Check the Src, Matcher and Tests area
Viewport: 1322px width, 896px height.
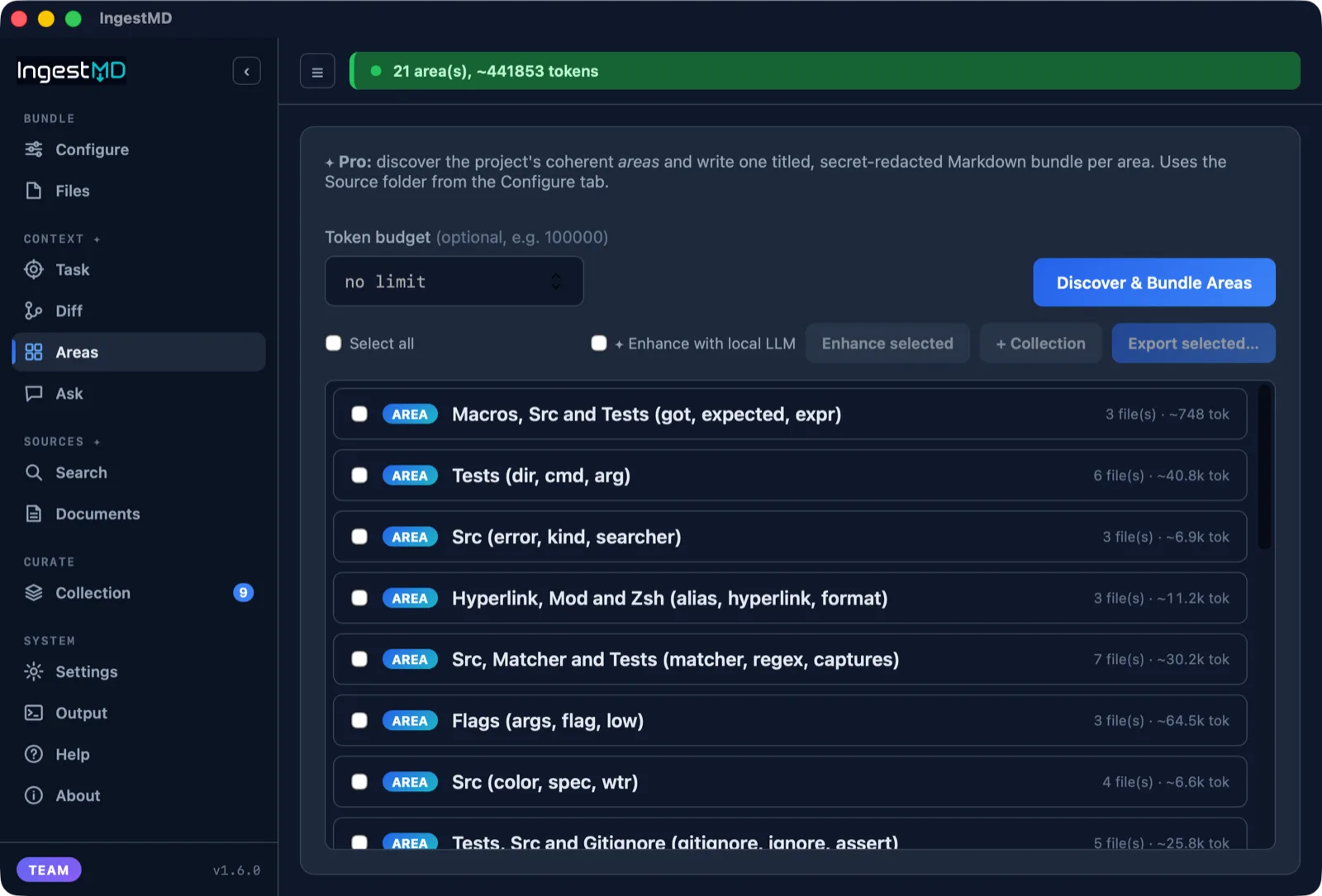[x=359, y=659]
